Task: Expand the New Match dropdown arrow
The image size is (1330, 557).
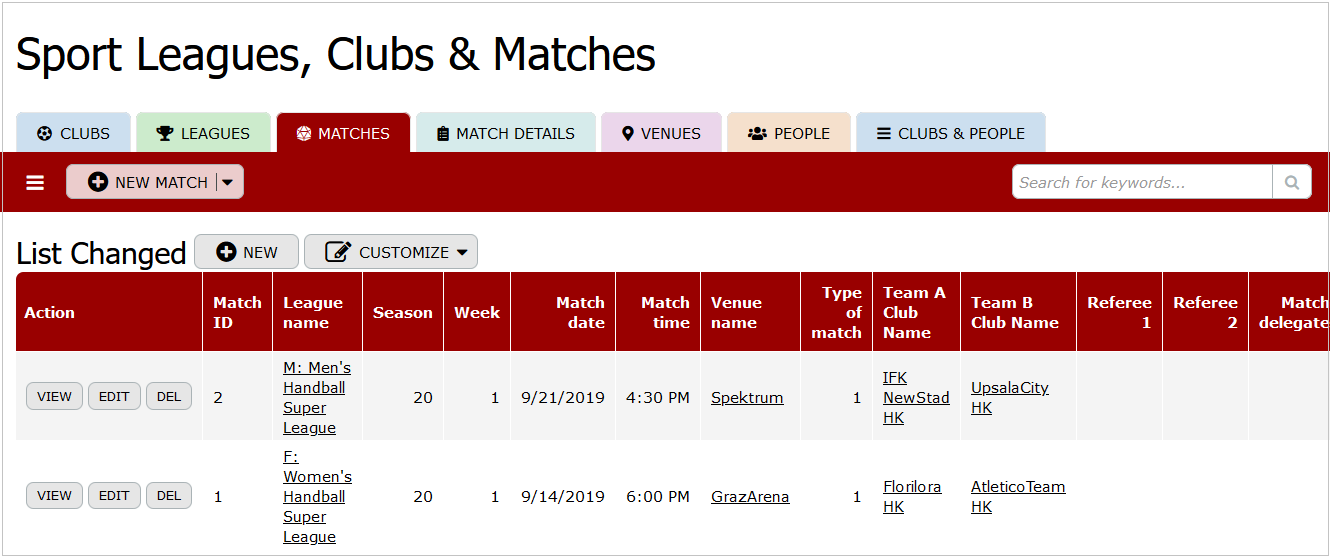Action: coord(228,182)
